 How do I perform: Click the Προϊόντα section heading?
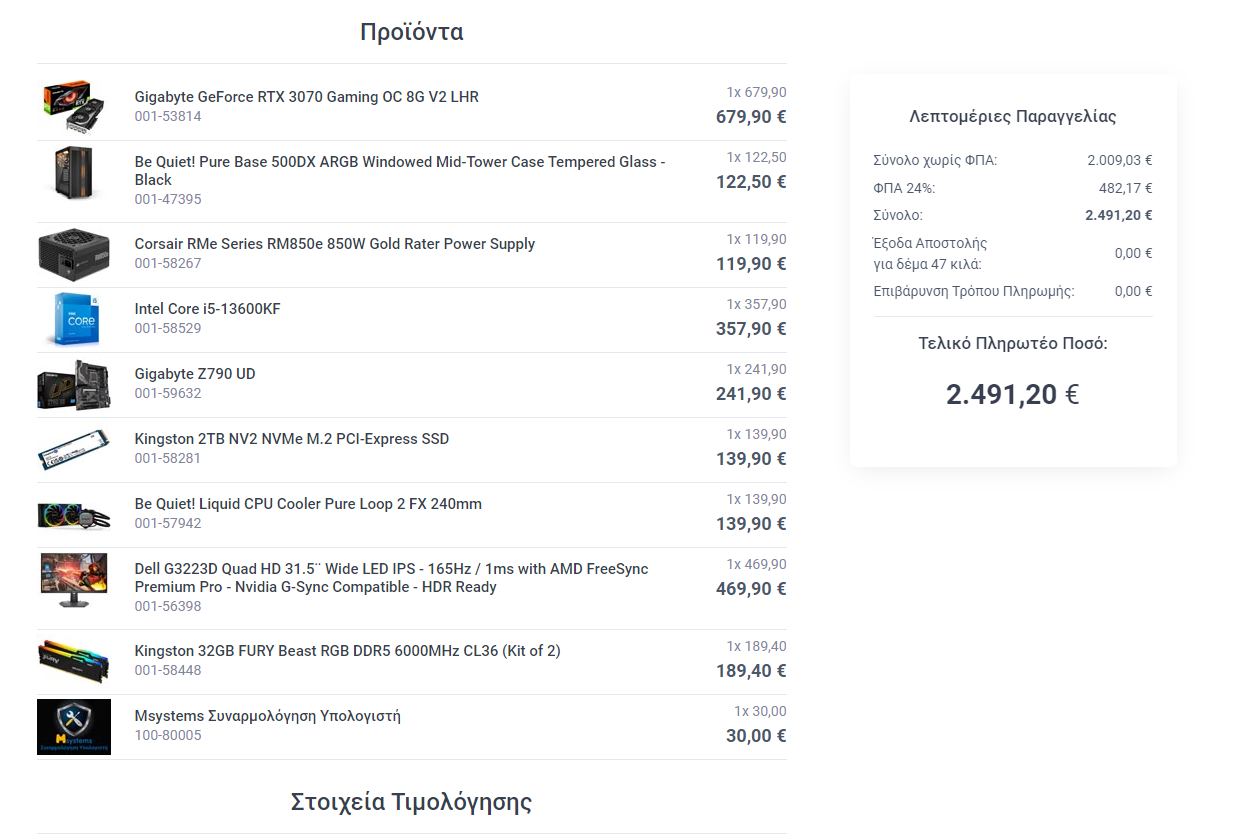(412, 32)
